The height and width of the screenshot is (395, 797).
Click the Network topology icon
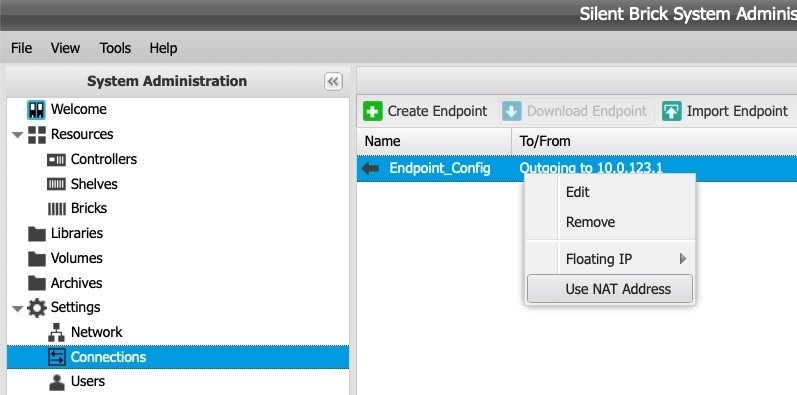(56, 332)
